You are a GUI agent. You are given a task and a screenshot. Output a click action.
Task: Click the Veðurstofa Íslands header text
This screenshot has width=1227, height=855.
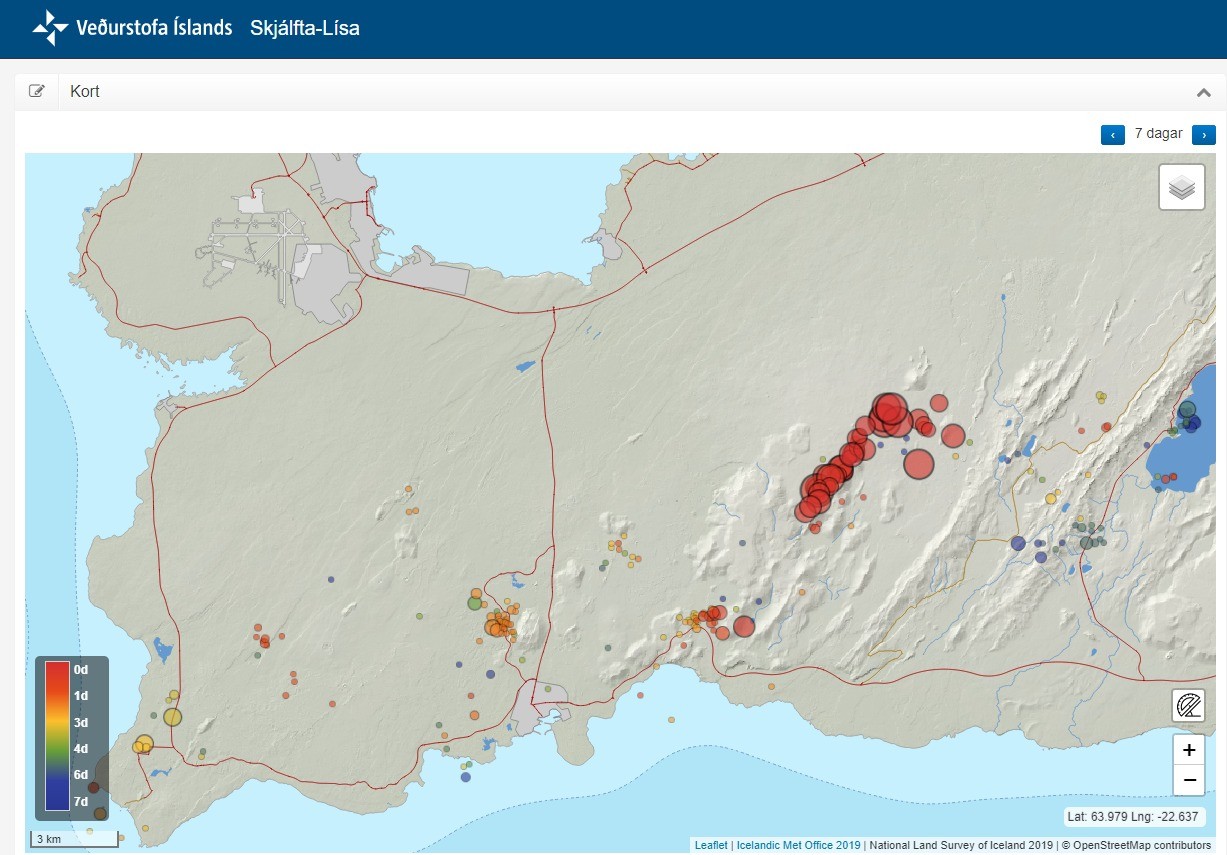154,28
